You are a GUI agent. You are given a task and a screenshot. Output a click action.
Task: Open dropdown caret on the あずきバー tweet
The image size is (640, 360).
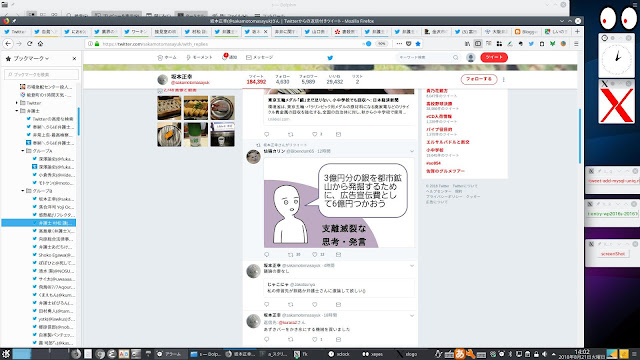coord(412,316)
